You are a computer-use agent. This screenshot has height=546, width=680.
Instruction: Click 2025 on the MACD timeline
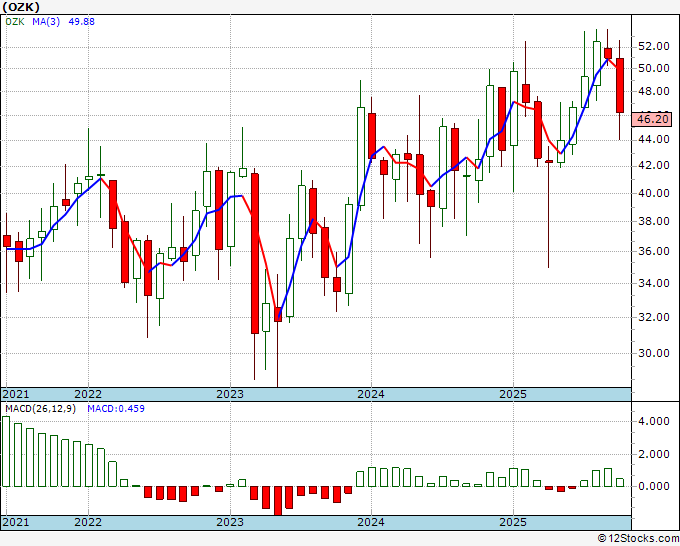(513, 522)
